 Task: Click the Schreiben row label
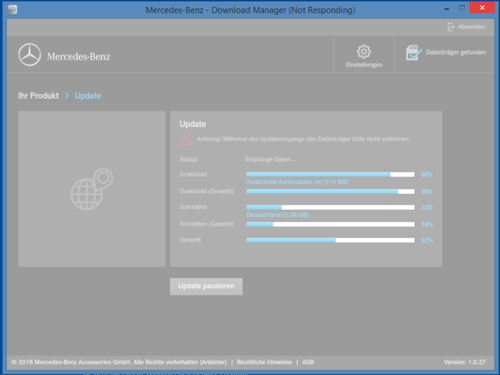[193, 207]
